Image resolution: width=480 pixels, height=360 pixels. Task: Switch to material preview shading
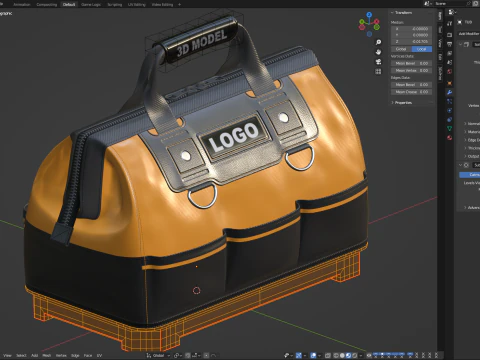click(x=348, y=355)
